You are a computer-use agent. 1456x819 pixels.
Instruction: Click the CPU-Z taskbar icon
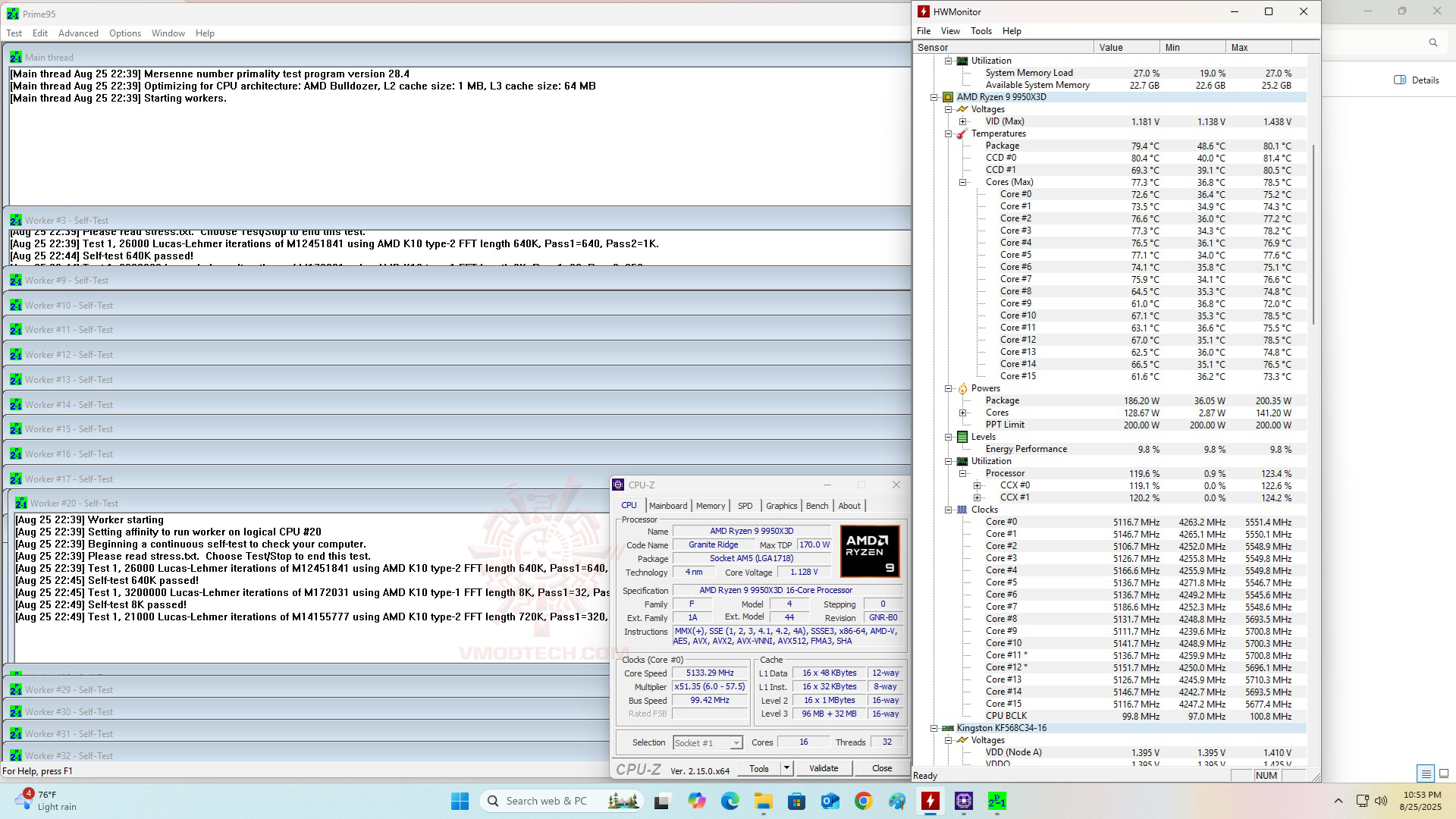pos(964,801)
